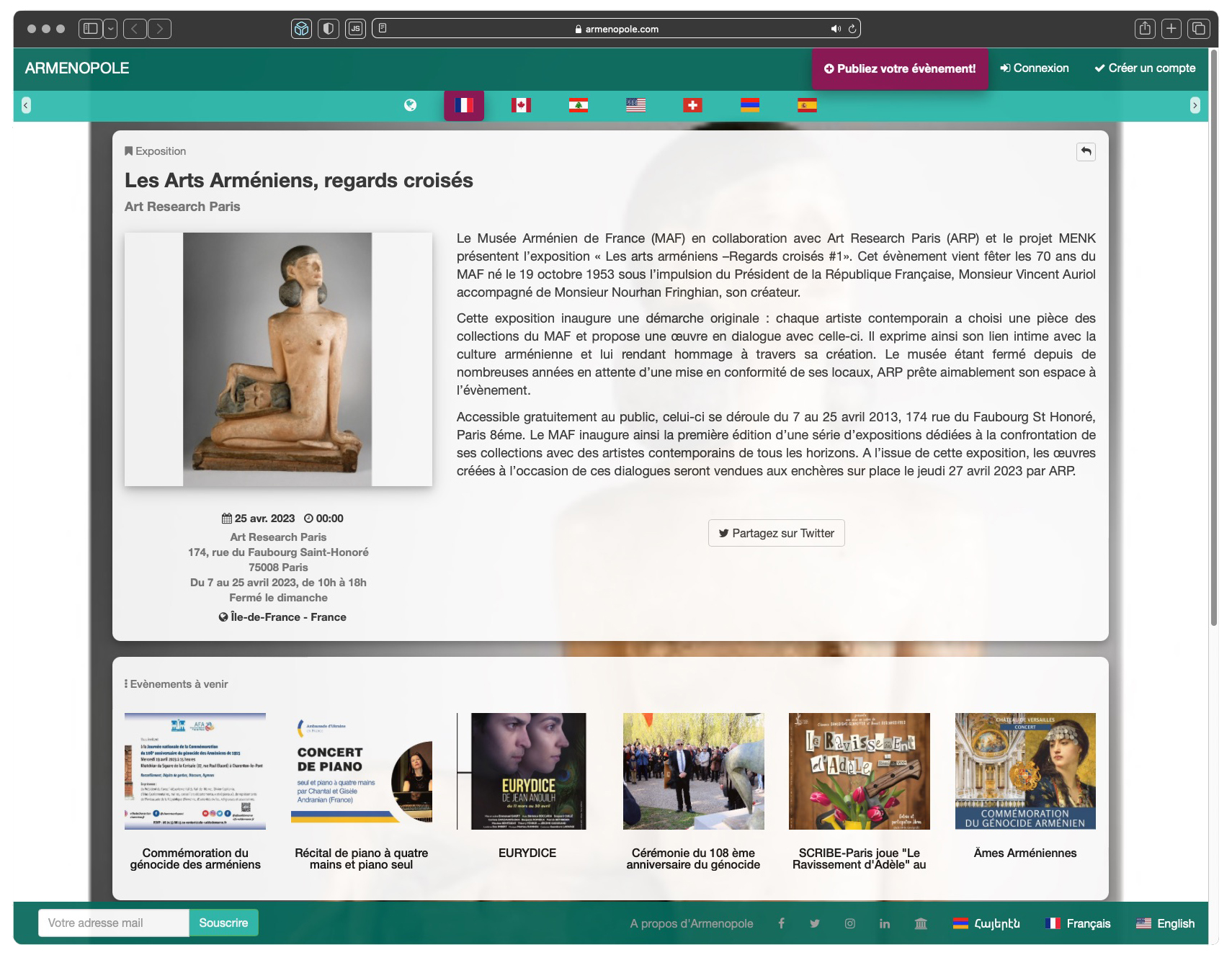Click Âmes Arméniennes title text
Viewport: 1232px width, 955px height.
tap(1025, 853)
